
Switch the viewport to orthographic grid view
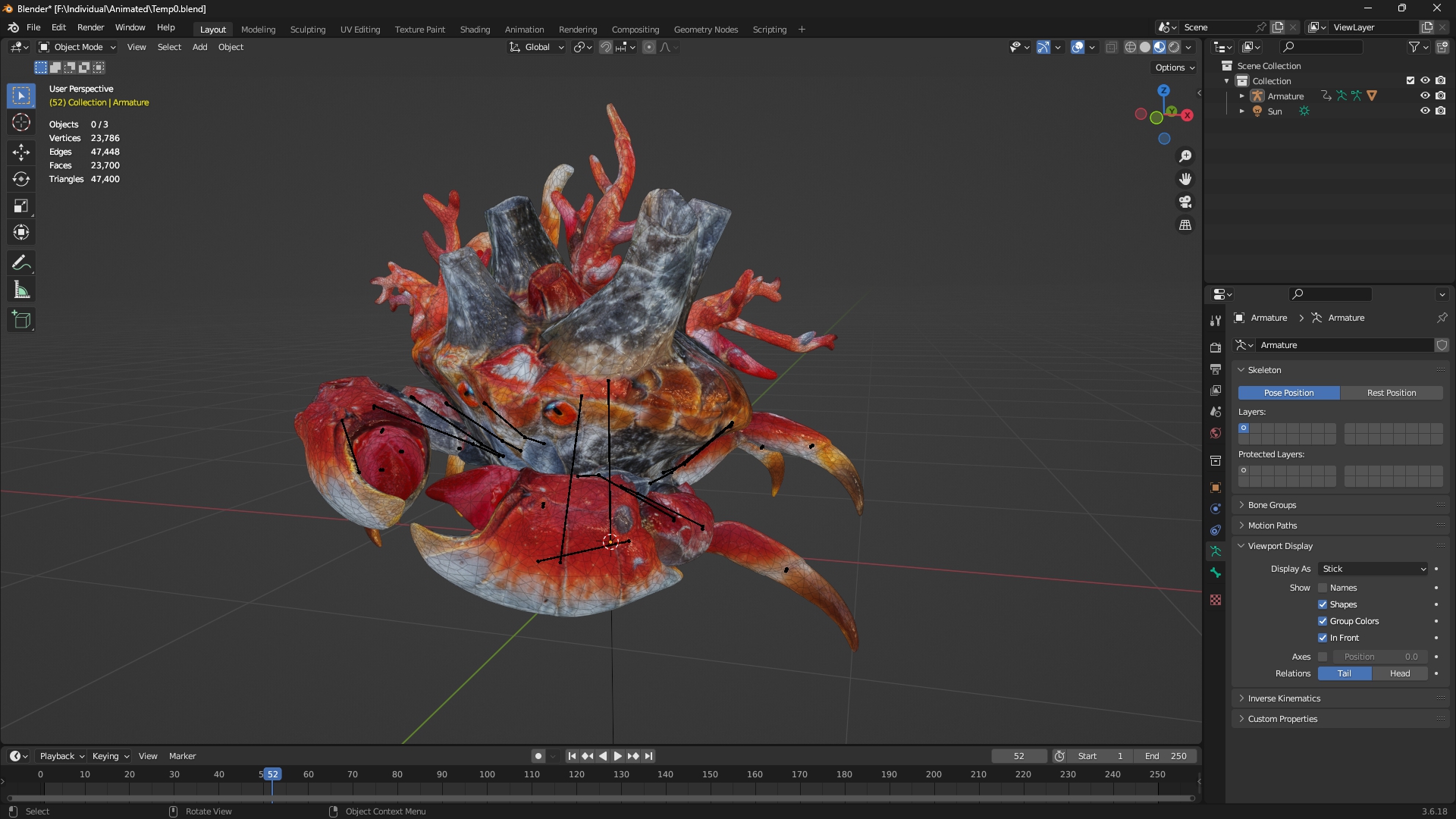click(x=1185, y=225)
